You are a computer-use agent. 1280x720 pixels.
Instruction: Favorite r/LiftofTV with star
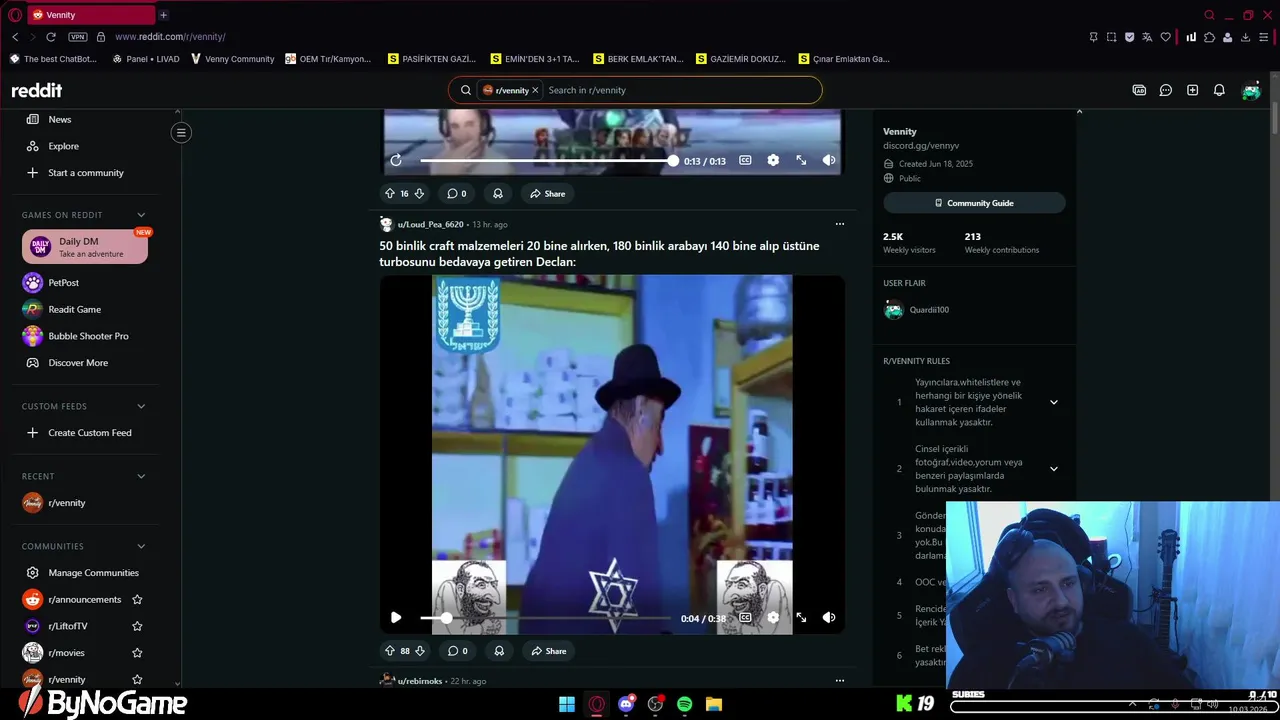tap(137, 626)
